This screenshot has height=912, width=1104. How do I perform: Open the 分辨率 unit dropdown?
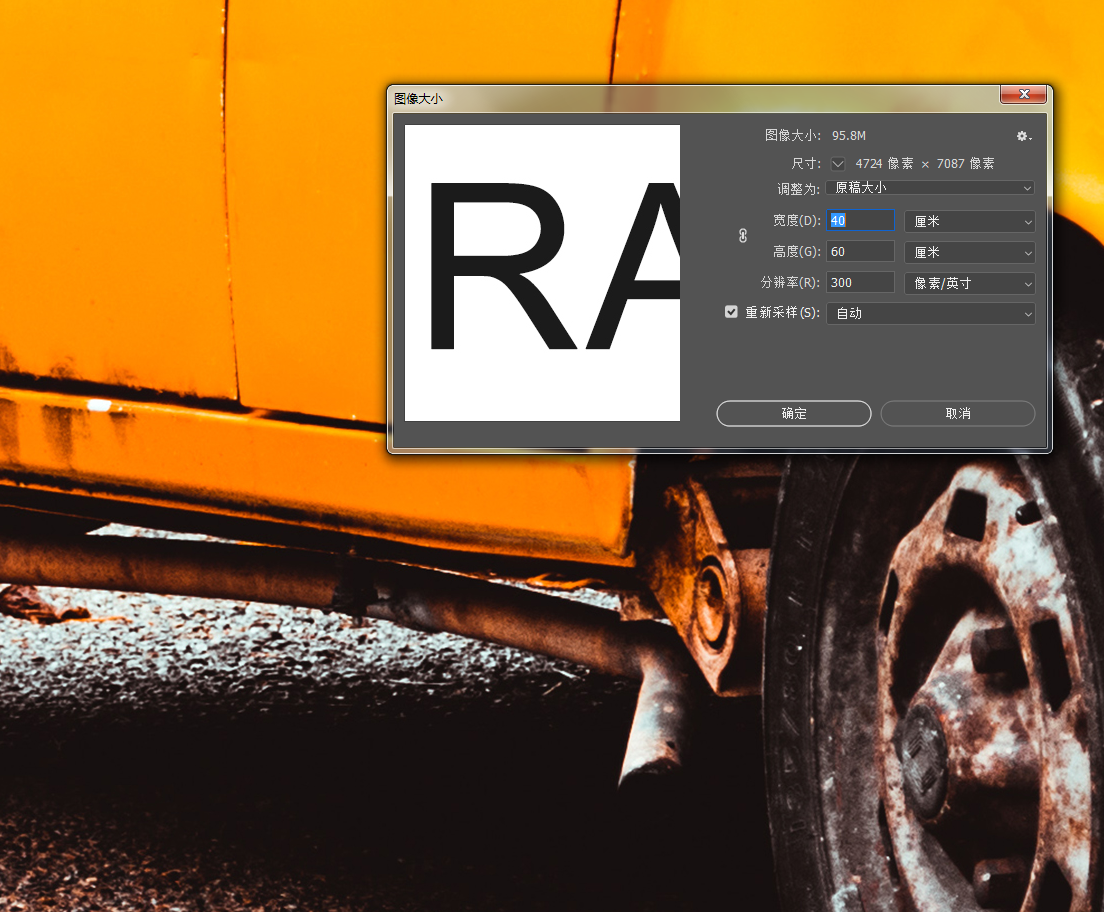click(x=970, y=283)
